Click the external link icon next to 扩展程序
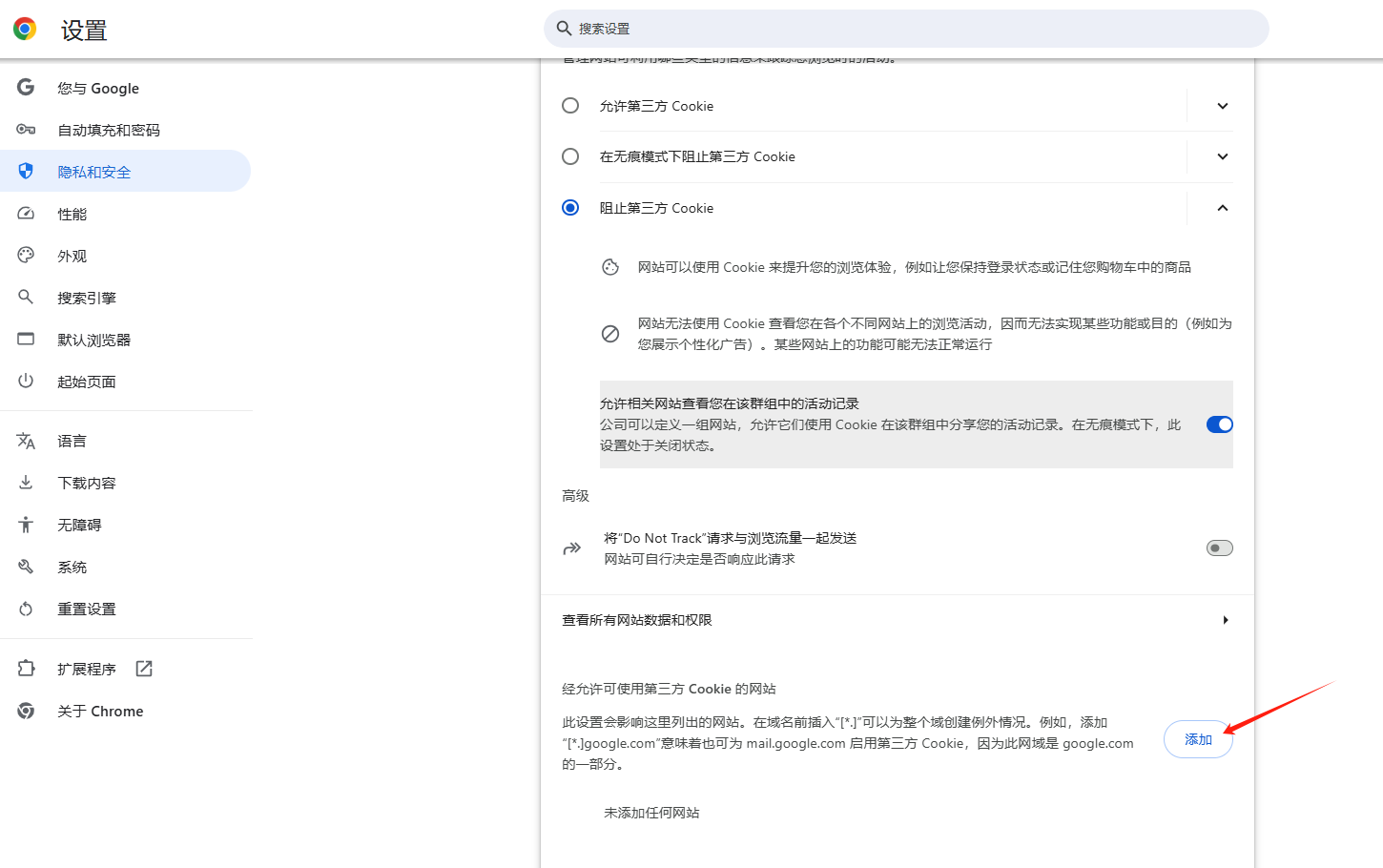The height and width of the screenshot is (868, 1383). tap(144, 669)
